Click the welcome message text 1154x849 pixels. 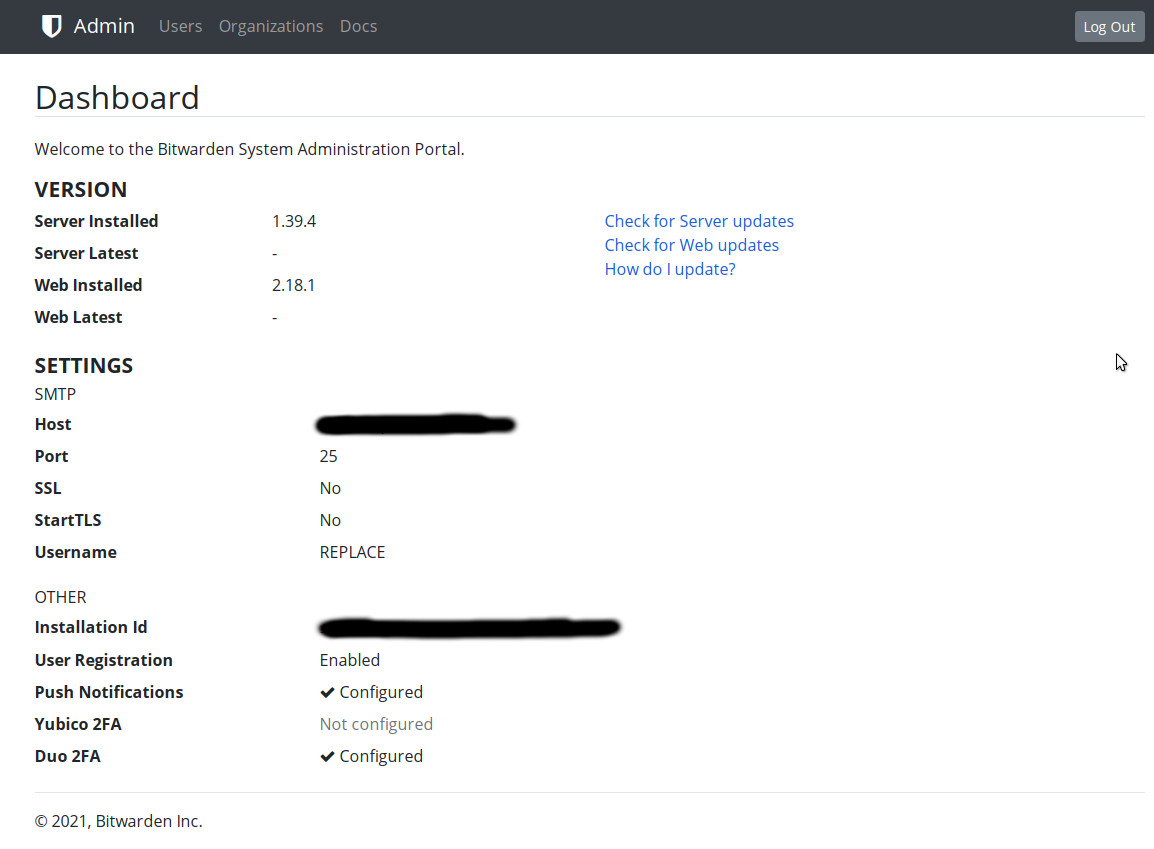[x=249, y=149]
